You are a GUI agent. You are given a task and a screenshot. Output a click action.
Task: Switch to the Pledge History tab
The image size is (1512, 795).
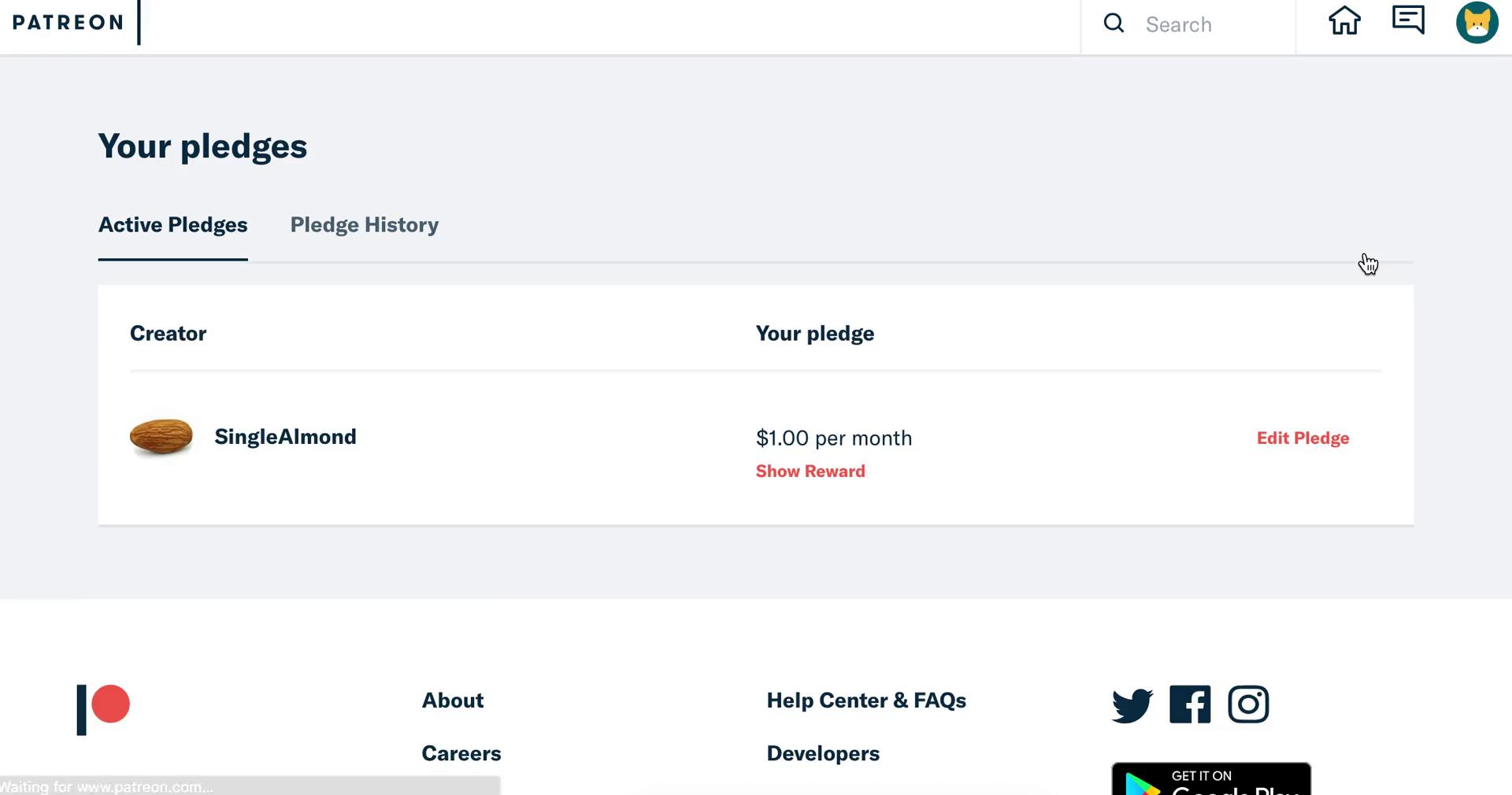click(x=365, y=225)
